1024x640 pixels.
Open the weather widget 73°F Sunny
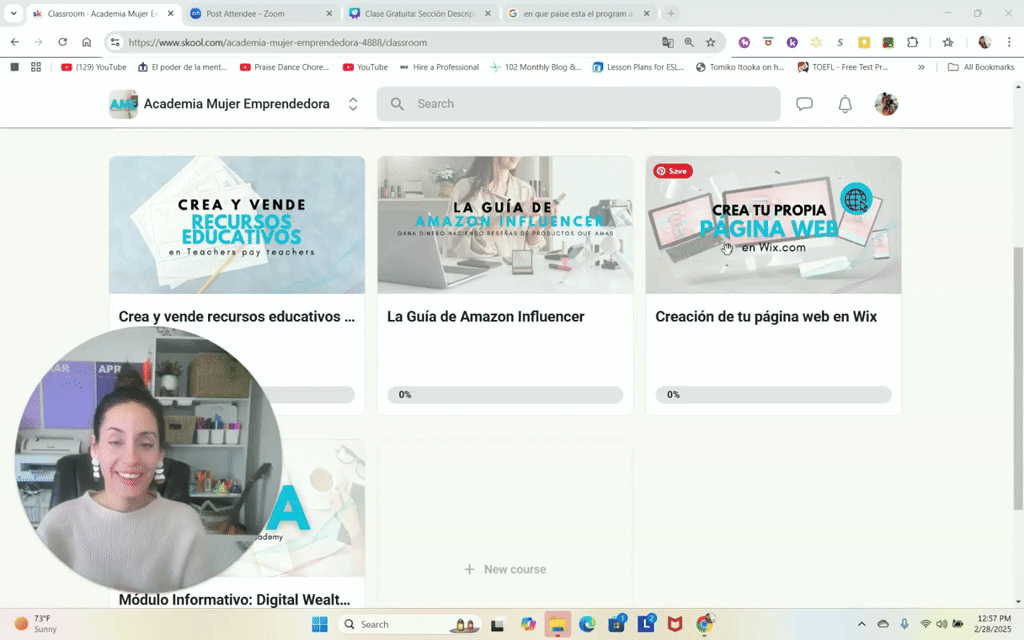(36, 624)
